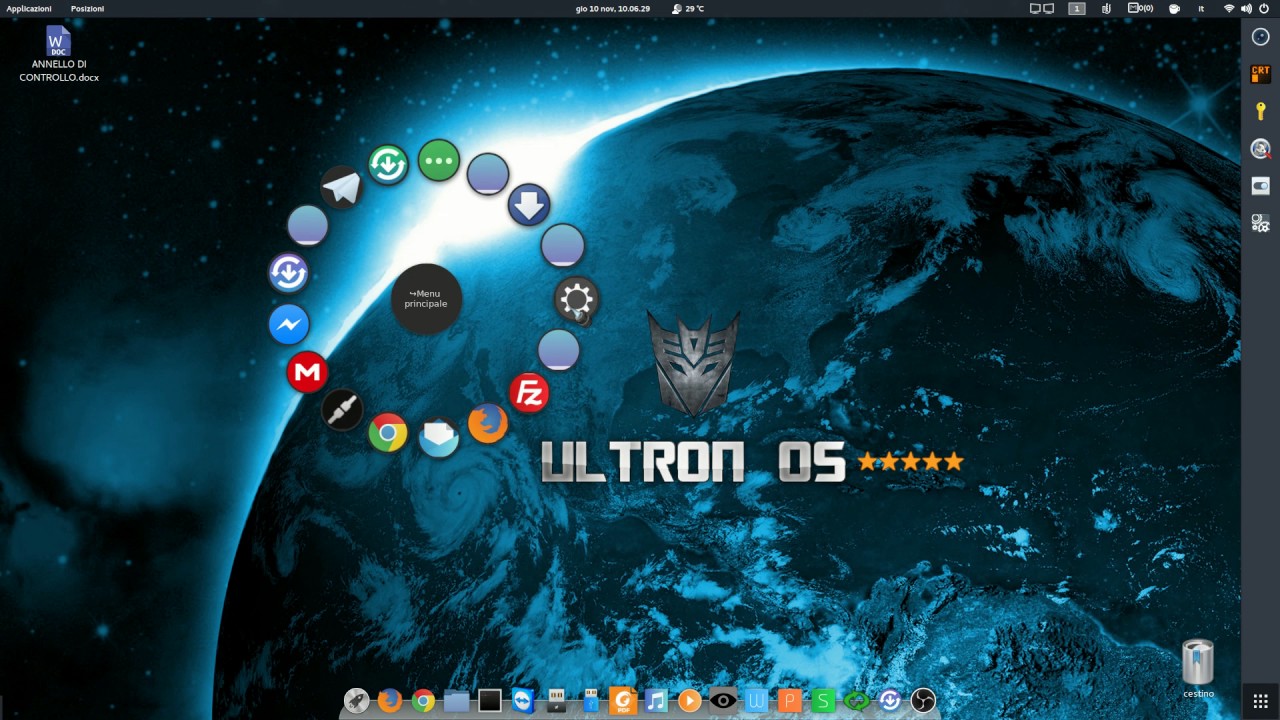Screen dimensions: 1280x720
Task: Open the toggle-switch tweaks icon in the right panel
Action: [x=1260, y=186]
